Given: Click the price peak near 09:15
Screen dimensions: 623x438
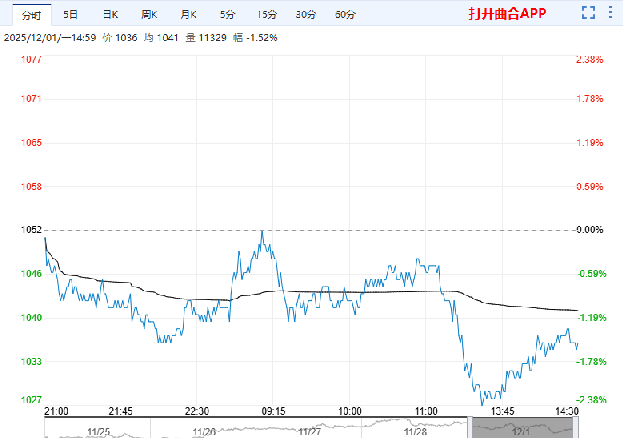Looking at the screenshot, I should (x=262, y=231).
